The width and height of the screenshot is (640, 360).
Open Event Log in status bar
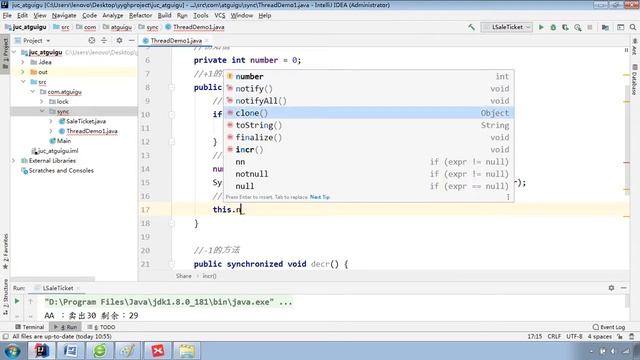(x=609, y=327)
